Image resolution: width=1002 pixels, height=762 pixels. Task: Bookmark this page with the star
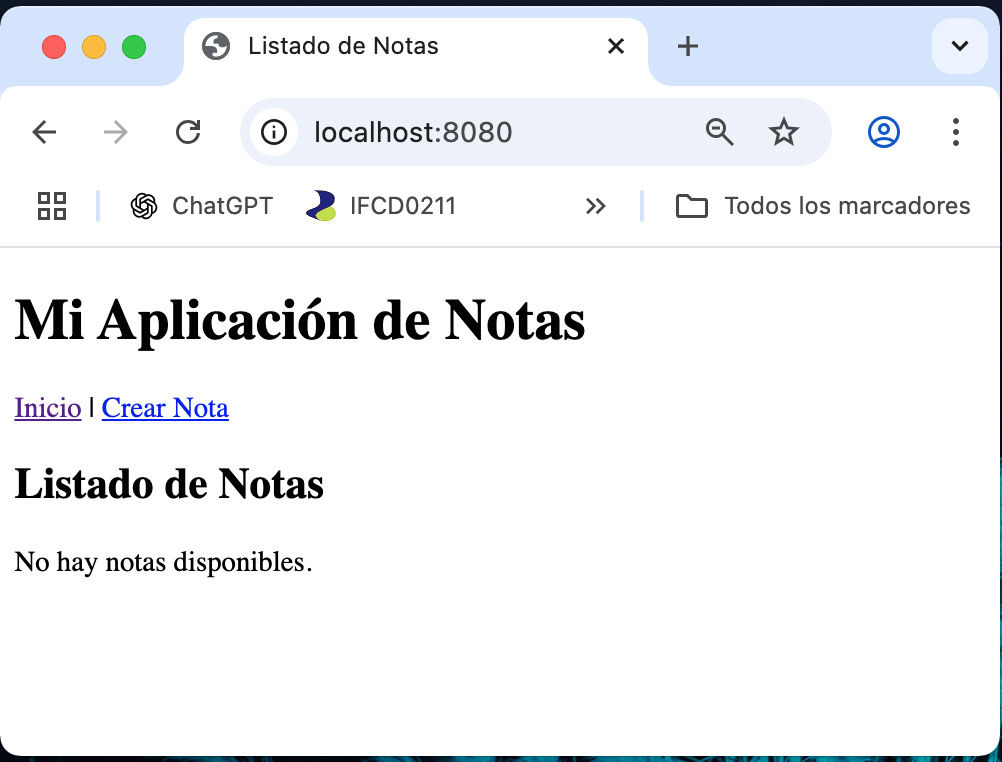(x=784, y=132)
